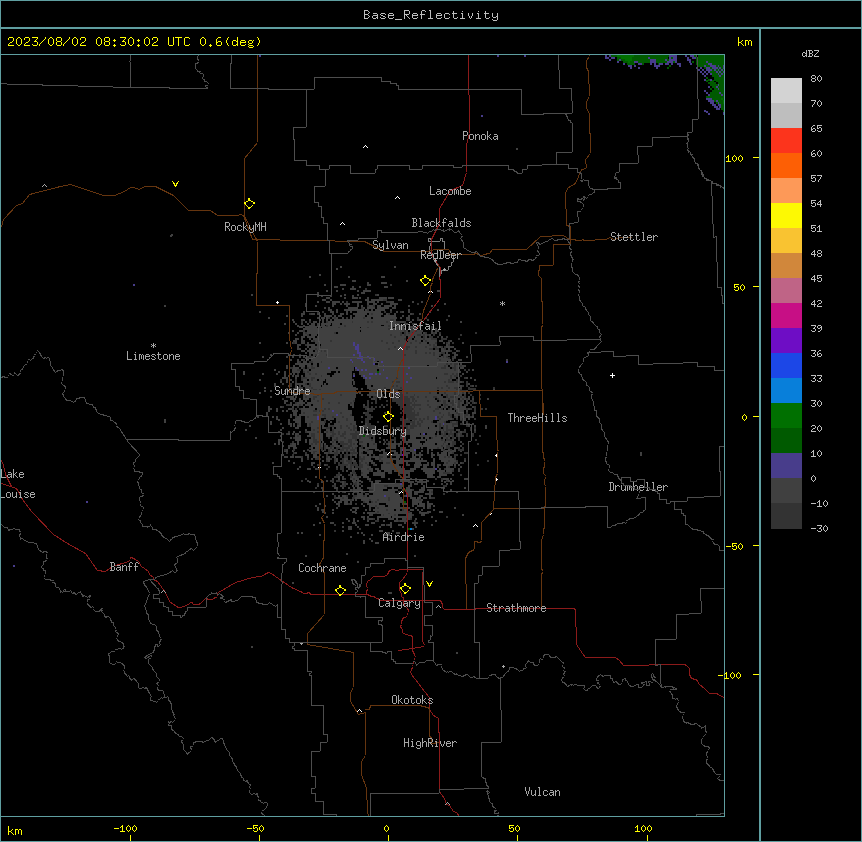Viewport: 862px width, 842px height.
Task: Pick the 65-60 dBZ red swatch
Action: point(786,140)
